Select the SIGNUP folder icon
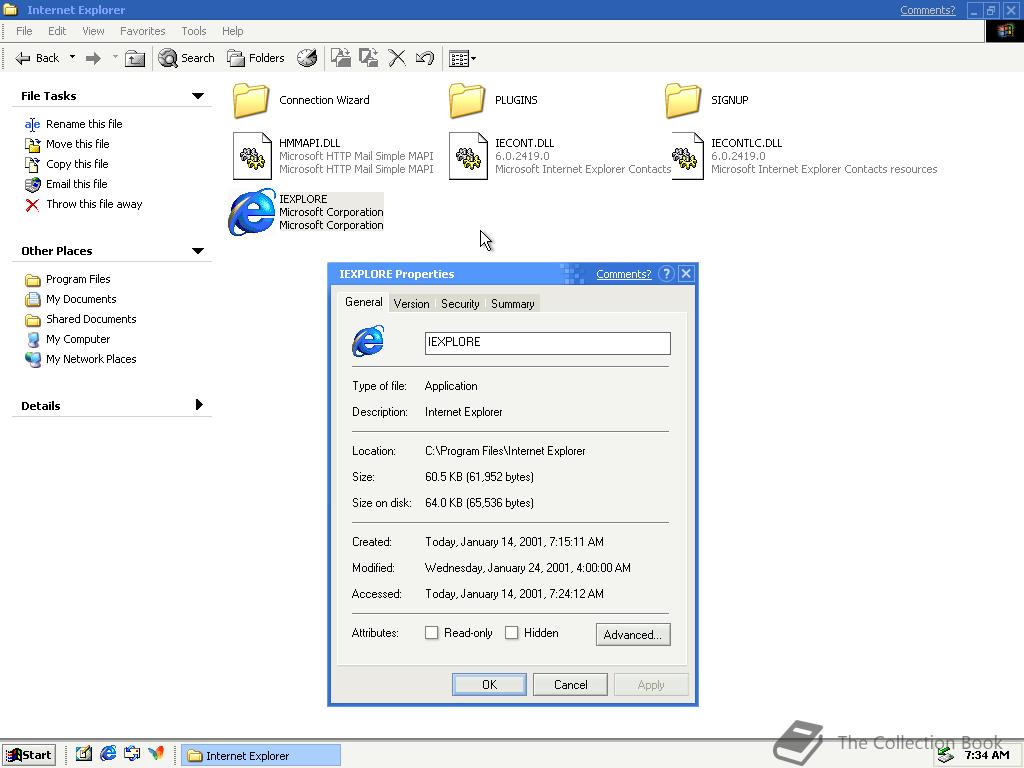Image resolution: width=1024 pixels, height=768 pixels. pos(683,100)
